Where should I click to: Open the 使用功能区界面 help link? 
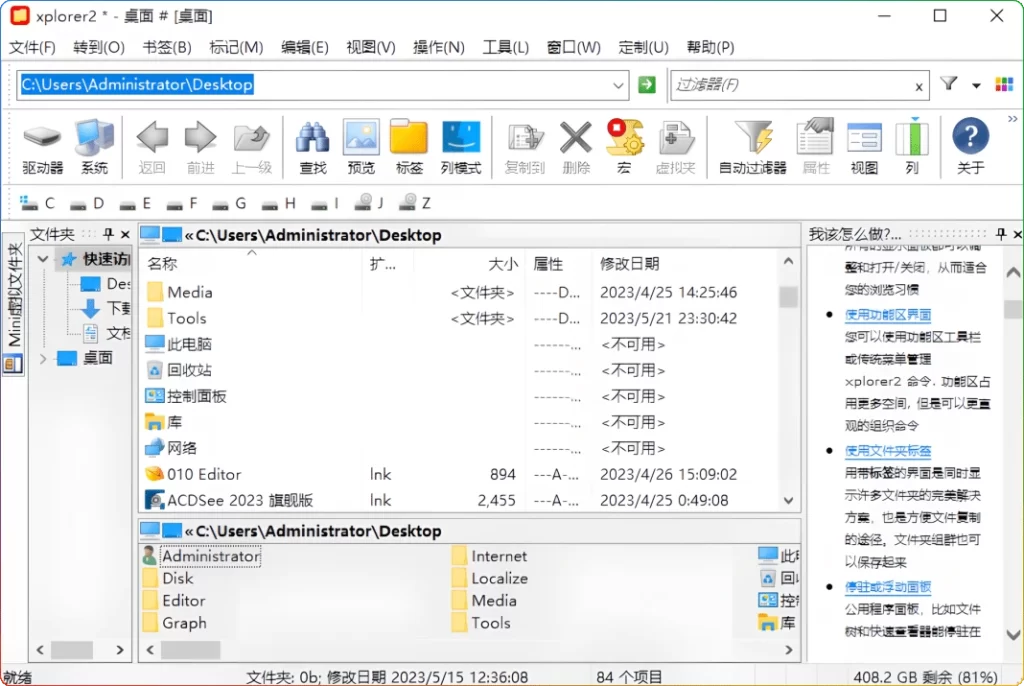(x=888, y=314)
